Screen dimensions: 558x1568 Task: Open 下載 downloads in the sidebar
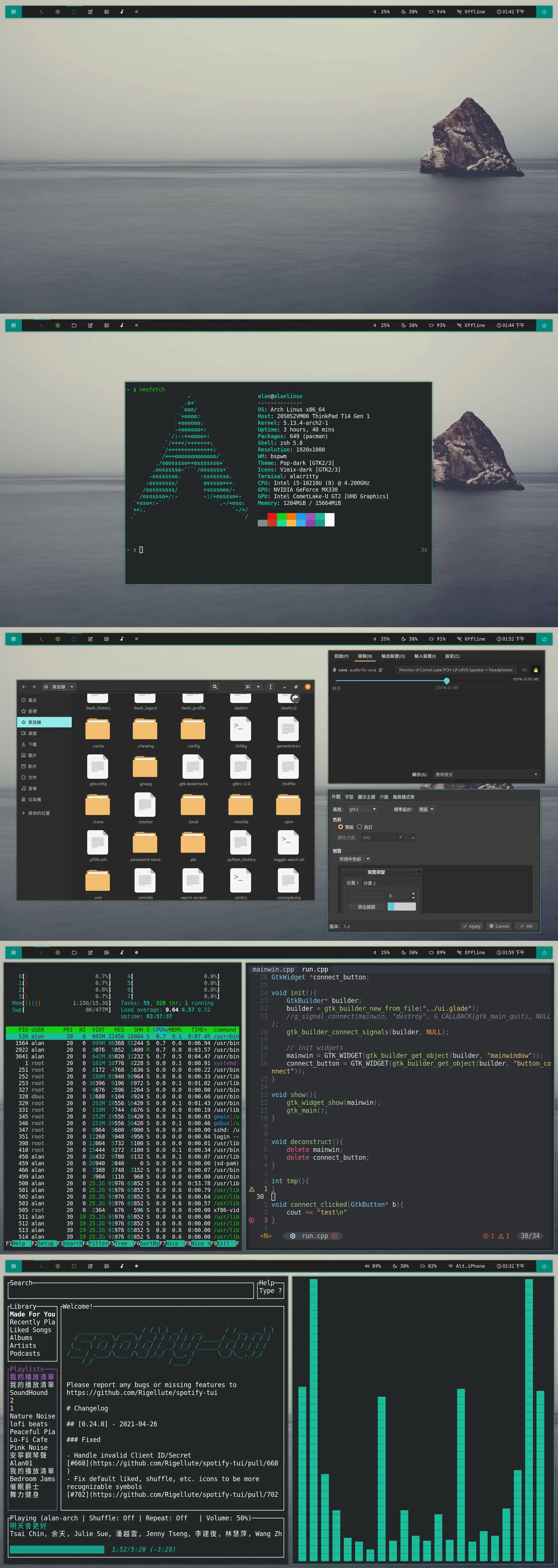(44, 744)
